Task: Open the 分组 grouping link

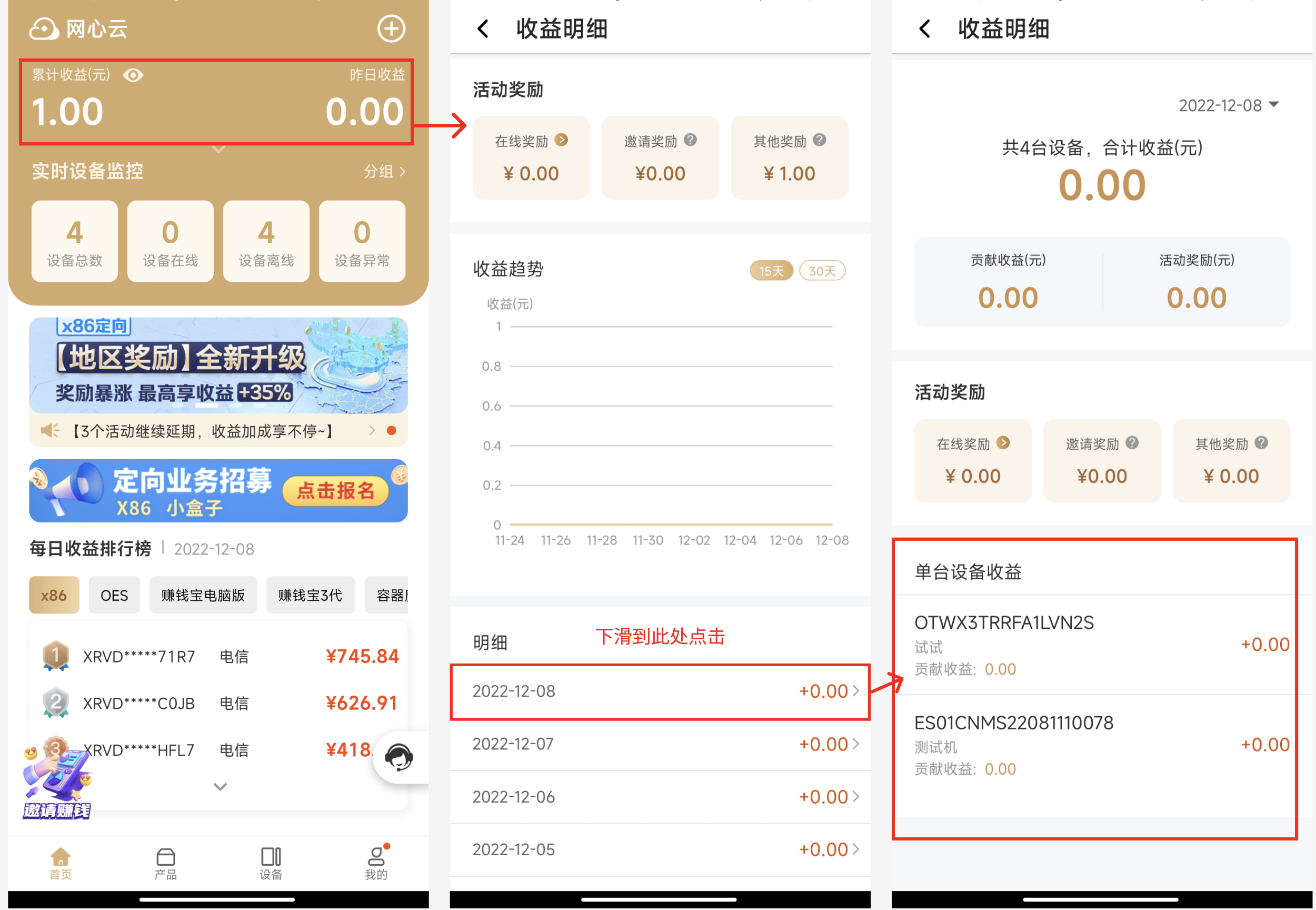Action: [x=384, y=171]
